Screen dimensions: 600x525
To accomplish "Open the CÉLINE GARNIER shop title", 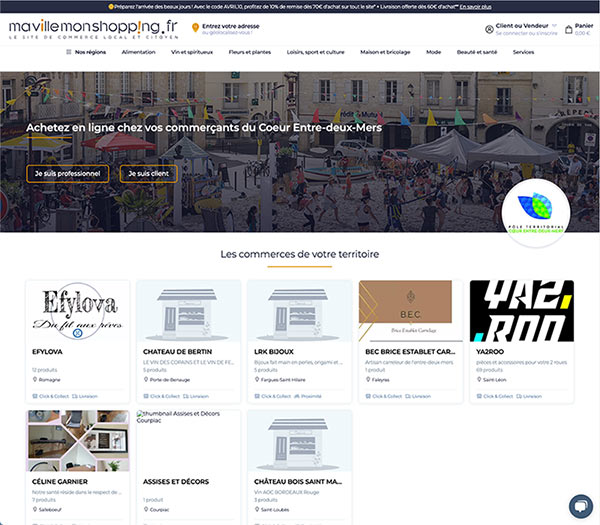I will (x=60, y=481).
